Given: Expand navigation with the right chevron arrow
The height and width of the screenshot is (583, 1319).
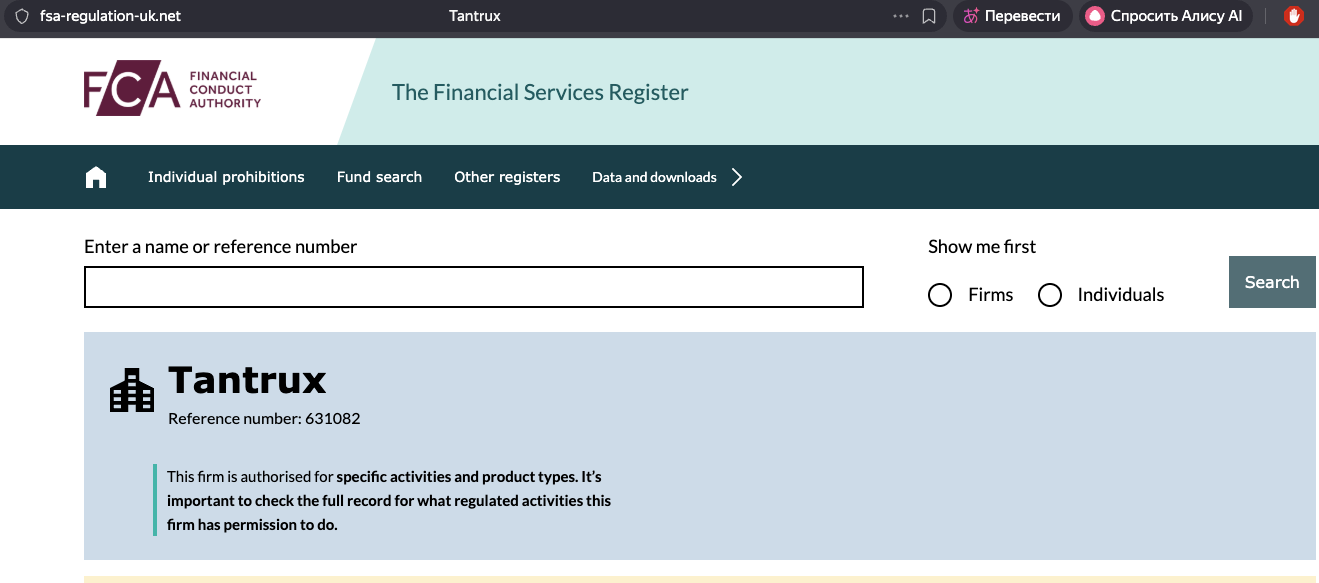Looking at the screenshot, I should point(737,177).
